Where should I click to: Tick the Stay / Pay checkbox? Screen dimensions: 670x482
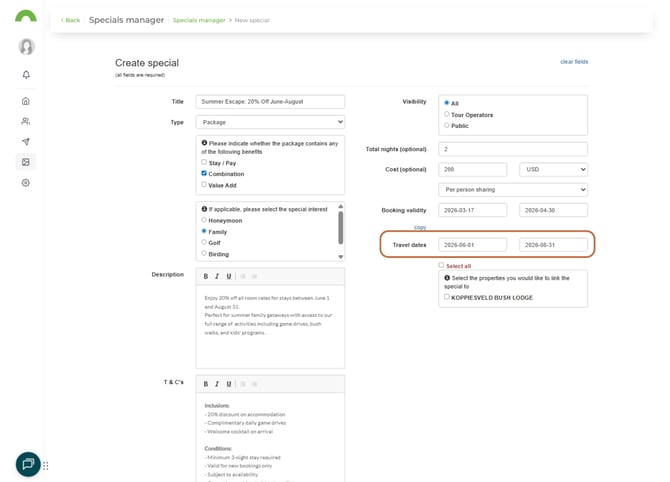pyautogui.click(x=205, y=162)
